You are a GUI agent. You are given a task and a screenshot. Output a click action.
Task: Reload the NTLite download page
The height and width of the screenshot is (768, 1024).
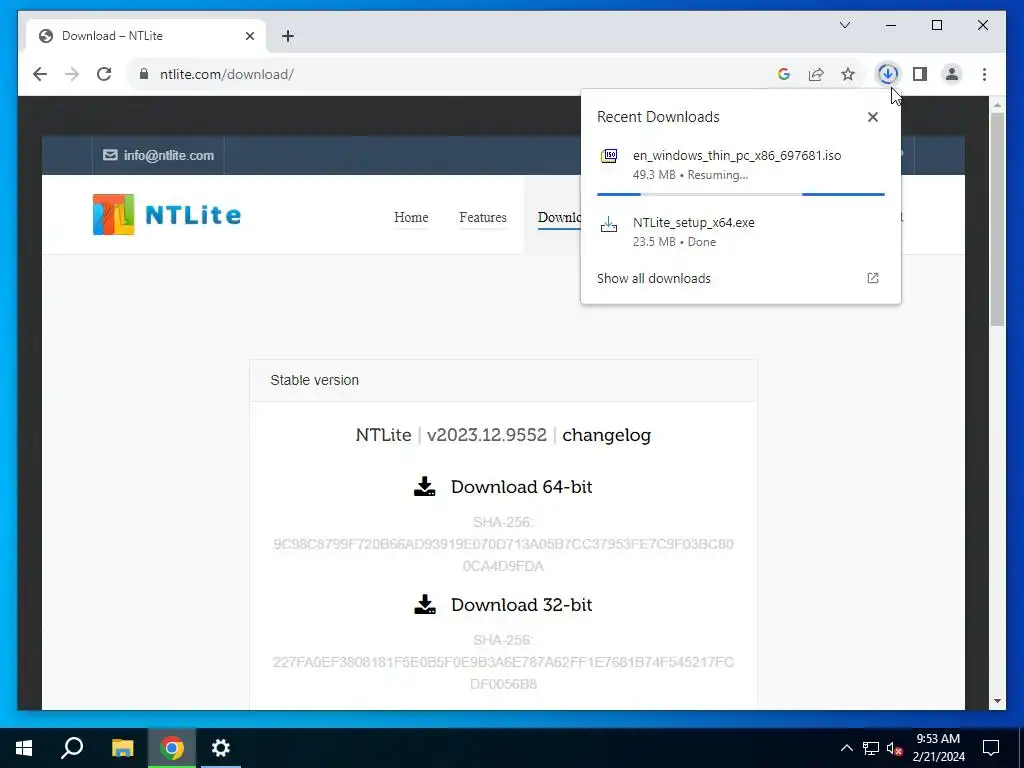(104, 74)
